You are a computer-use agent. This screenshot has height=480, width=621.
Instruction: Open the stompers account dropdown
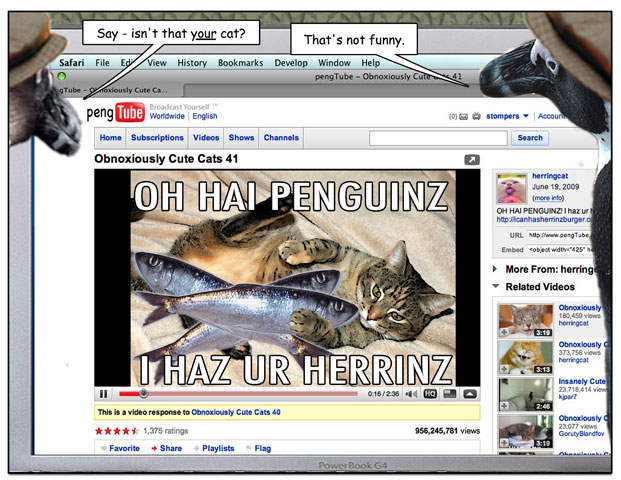(x=508, y=116)
